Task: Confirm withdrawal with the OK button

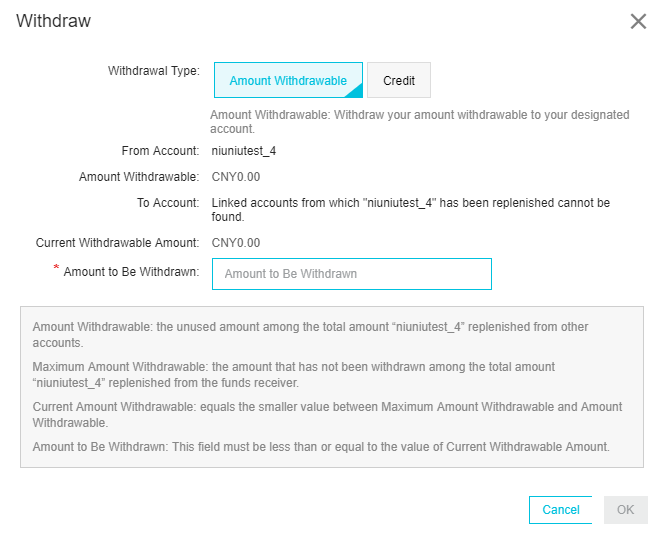Action: pyautogui.click(x=625, y=510)
